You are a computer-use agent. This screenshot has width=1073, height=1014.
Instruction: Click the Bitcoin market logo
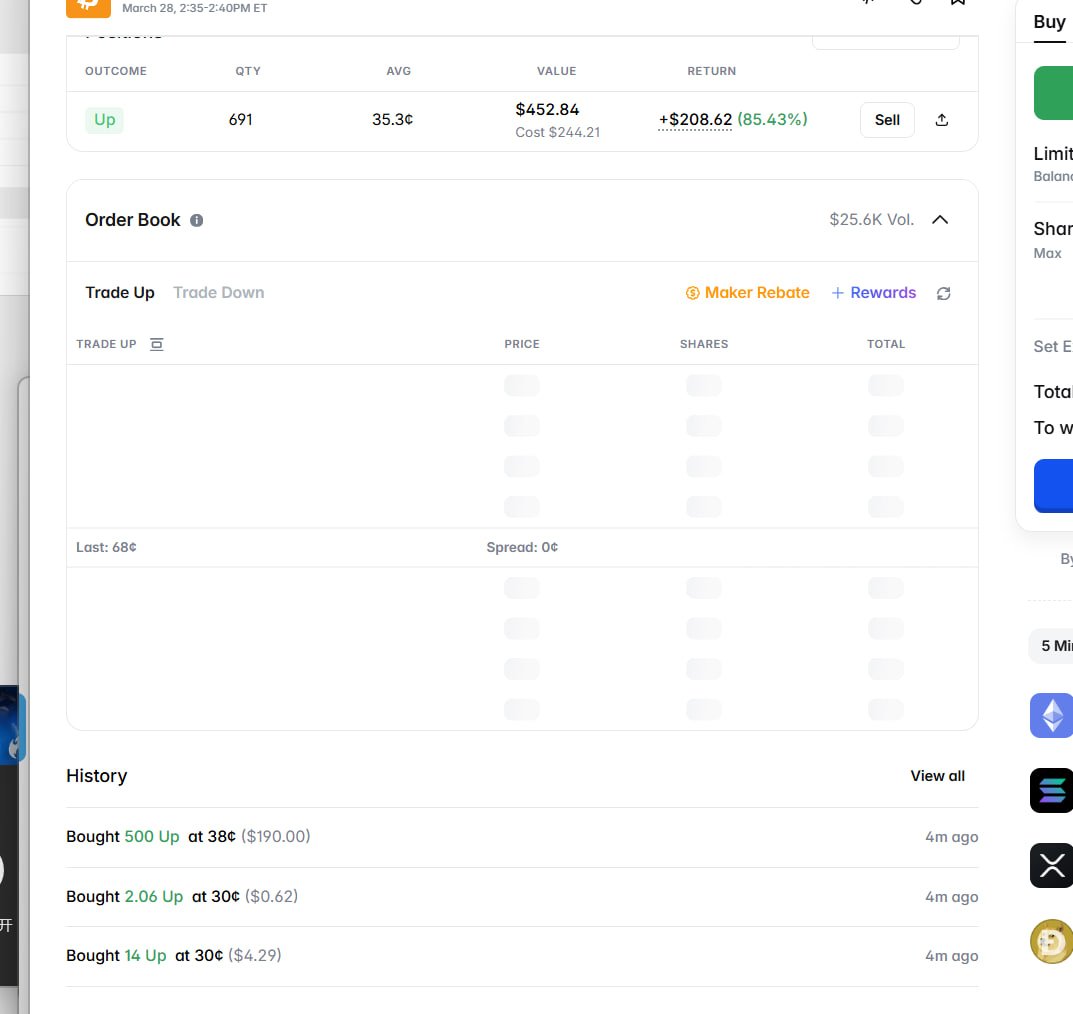point(88,7)
